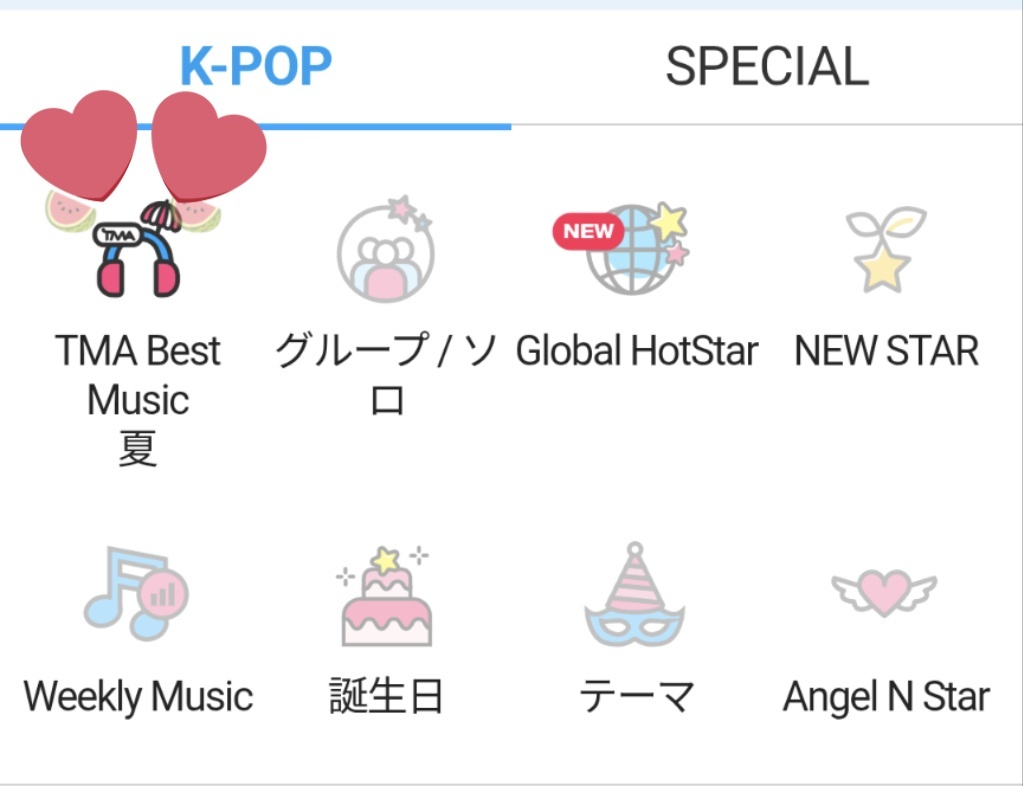
Task: Tap the red NEW badge
Action: click(588, 231)
